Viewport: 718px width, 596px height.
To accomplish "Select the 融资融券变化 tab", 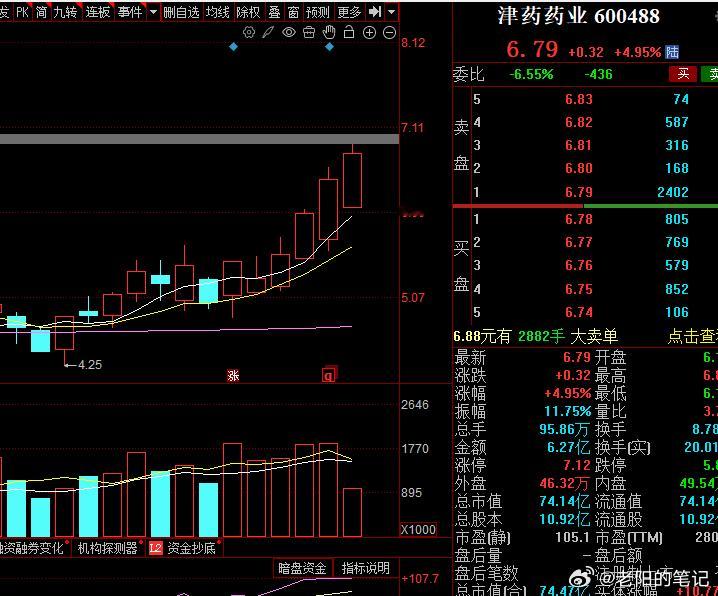I will [x=32, y=548].
